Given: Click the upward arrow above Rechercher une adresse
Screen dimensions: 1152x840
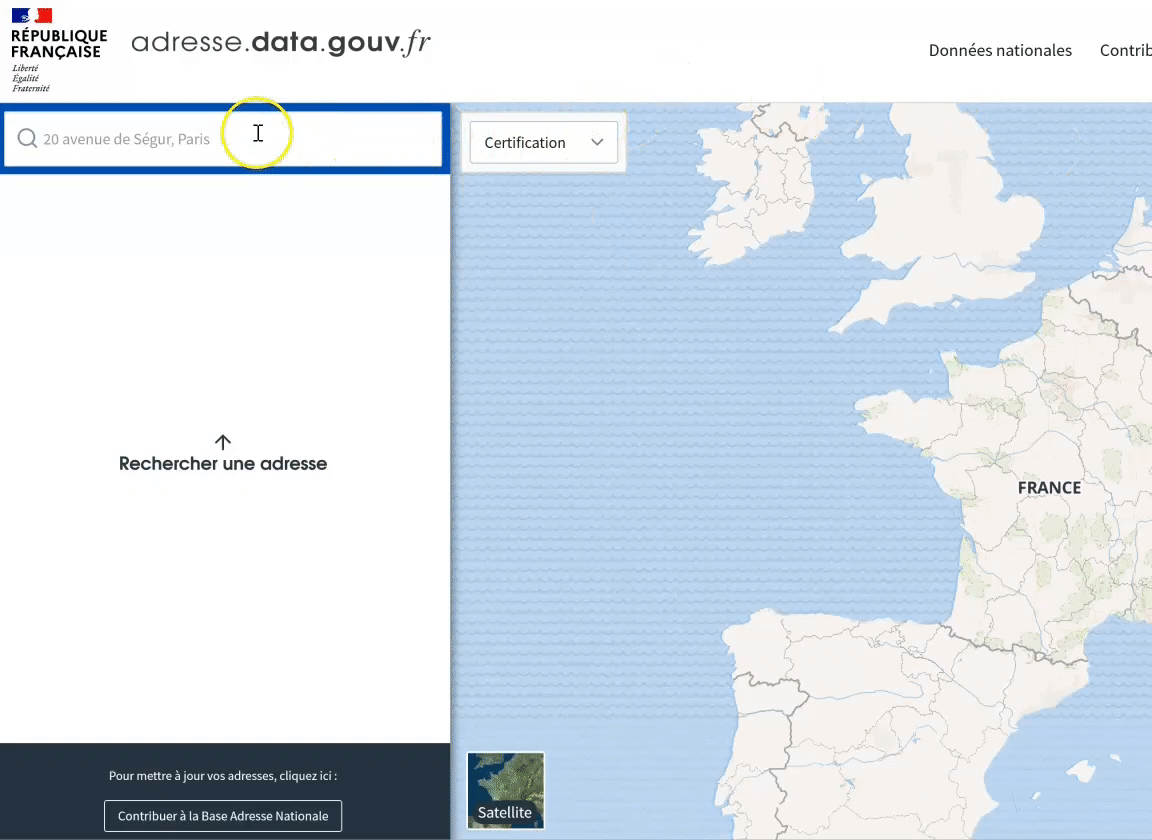Looking at the screenshot, I should click(223, 441).
